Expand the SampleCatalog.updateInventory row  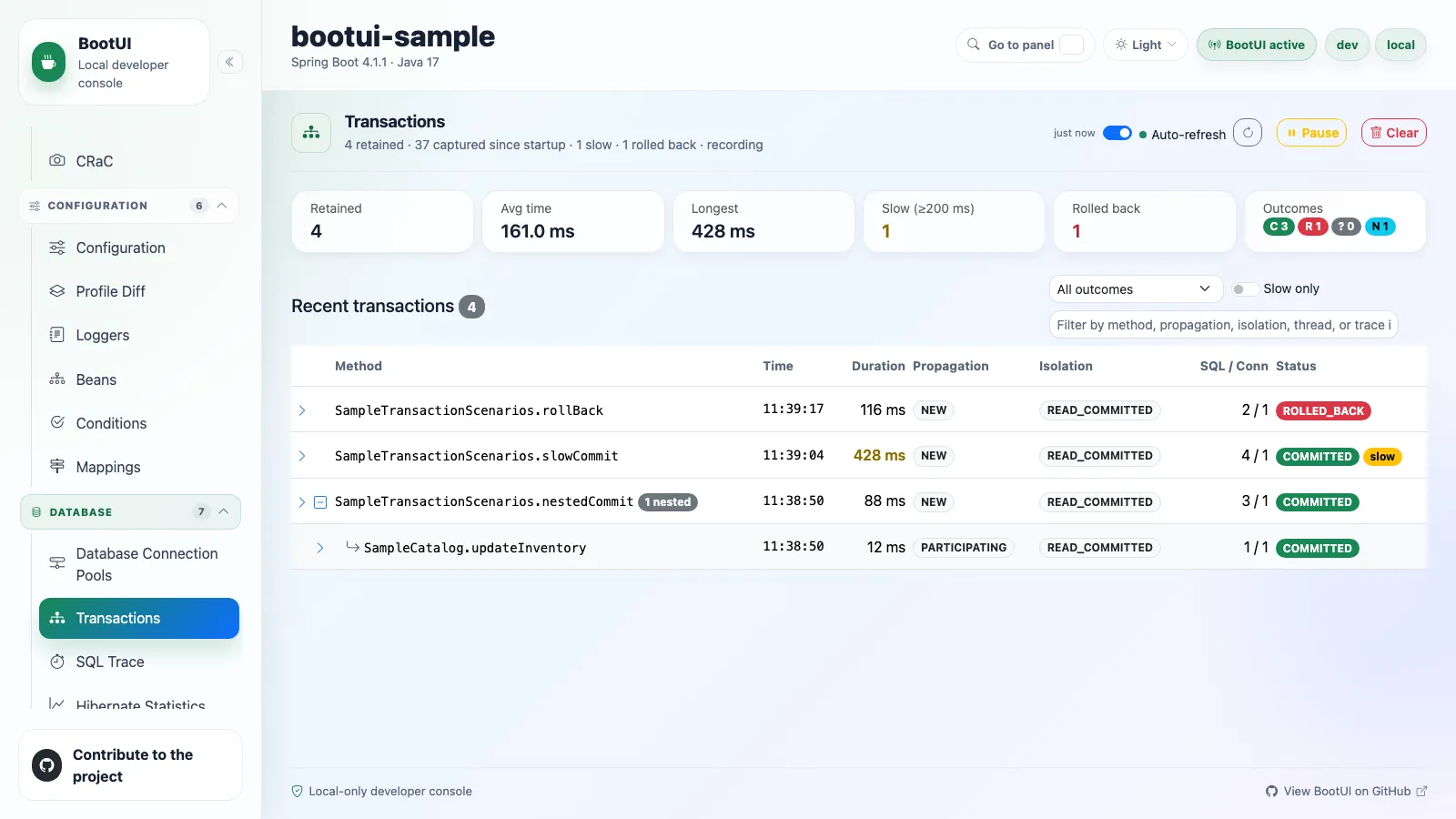320,548
